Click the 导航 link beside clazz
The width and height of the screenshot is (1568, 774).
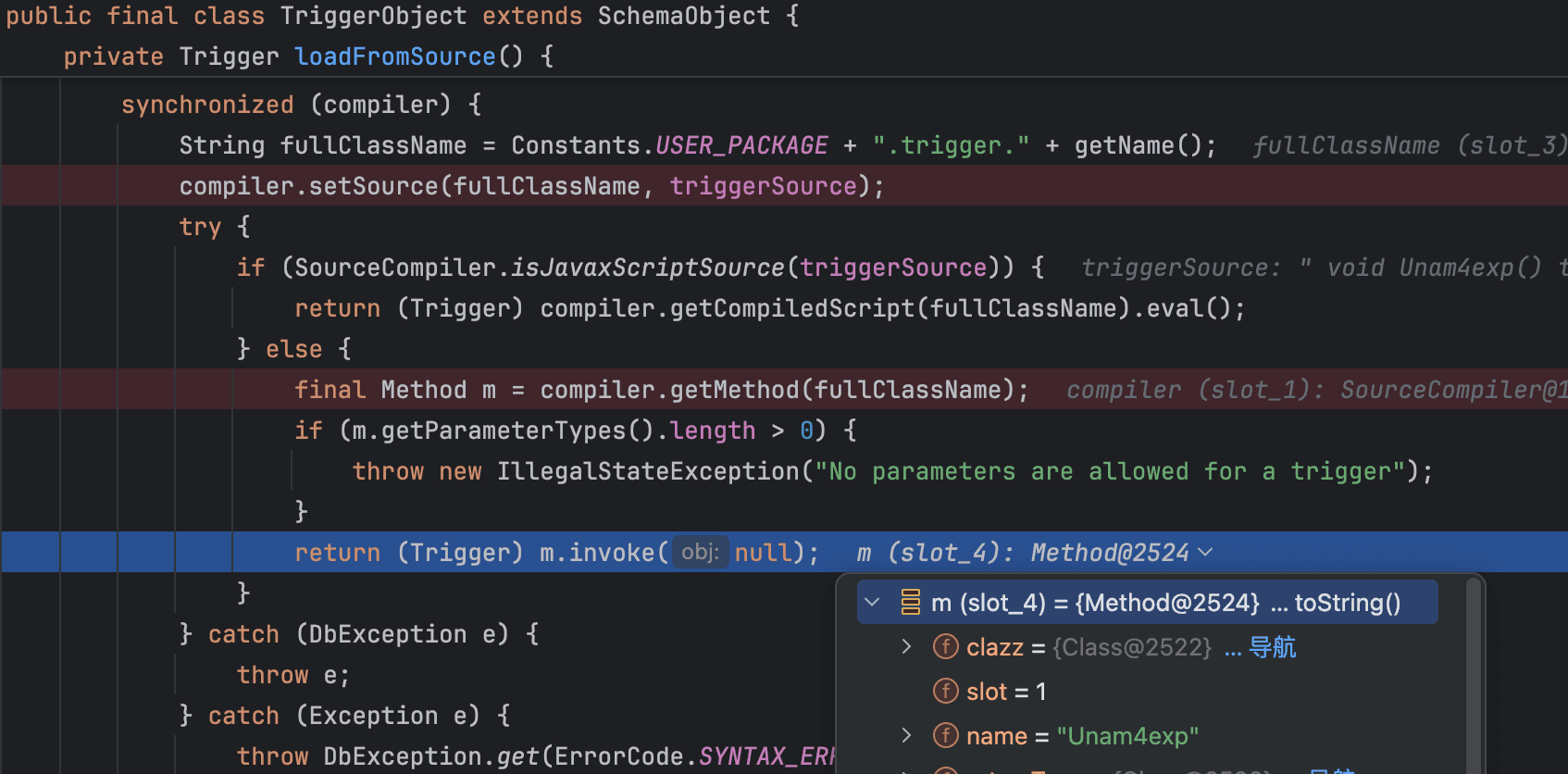(1272, 647)
